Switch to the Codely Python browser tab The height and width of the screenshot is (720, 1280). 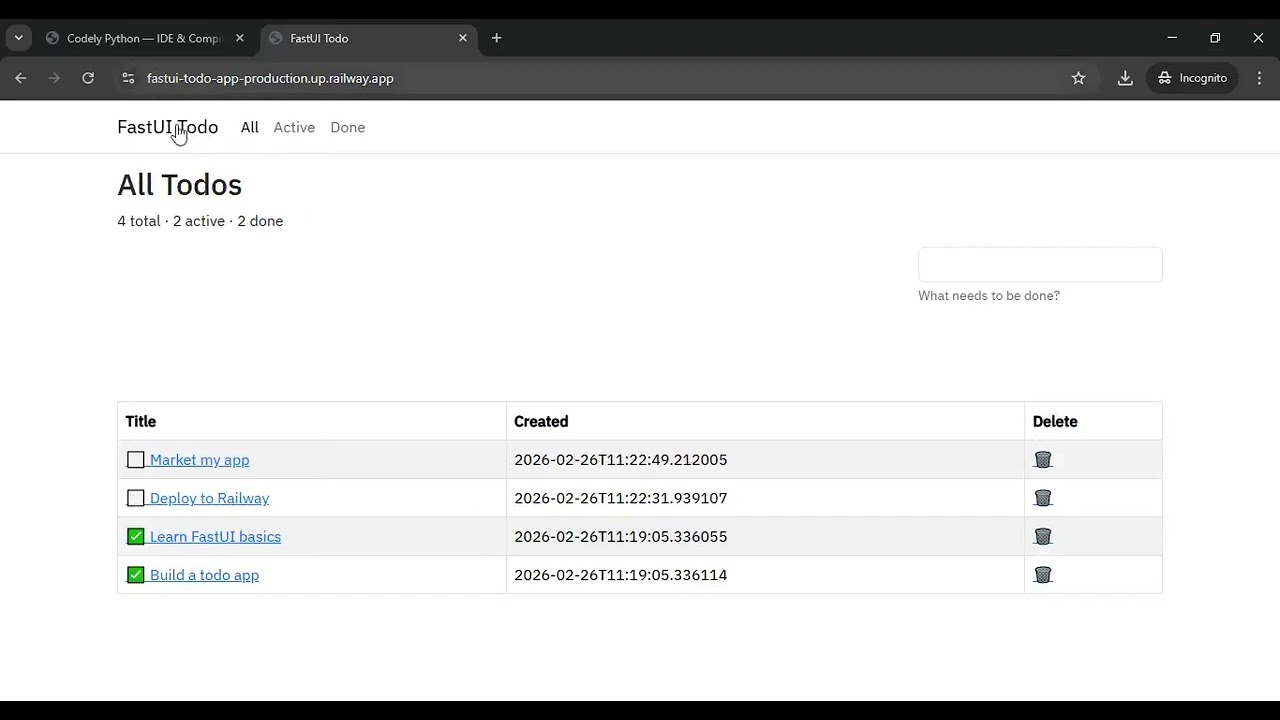coord(145,38)
